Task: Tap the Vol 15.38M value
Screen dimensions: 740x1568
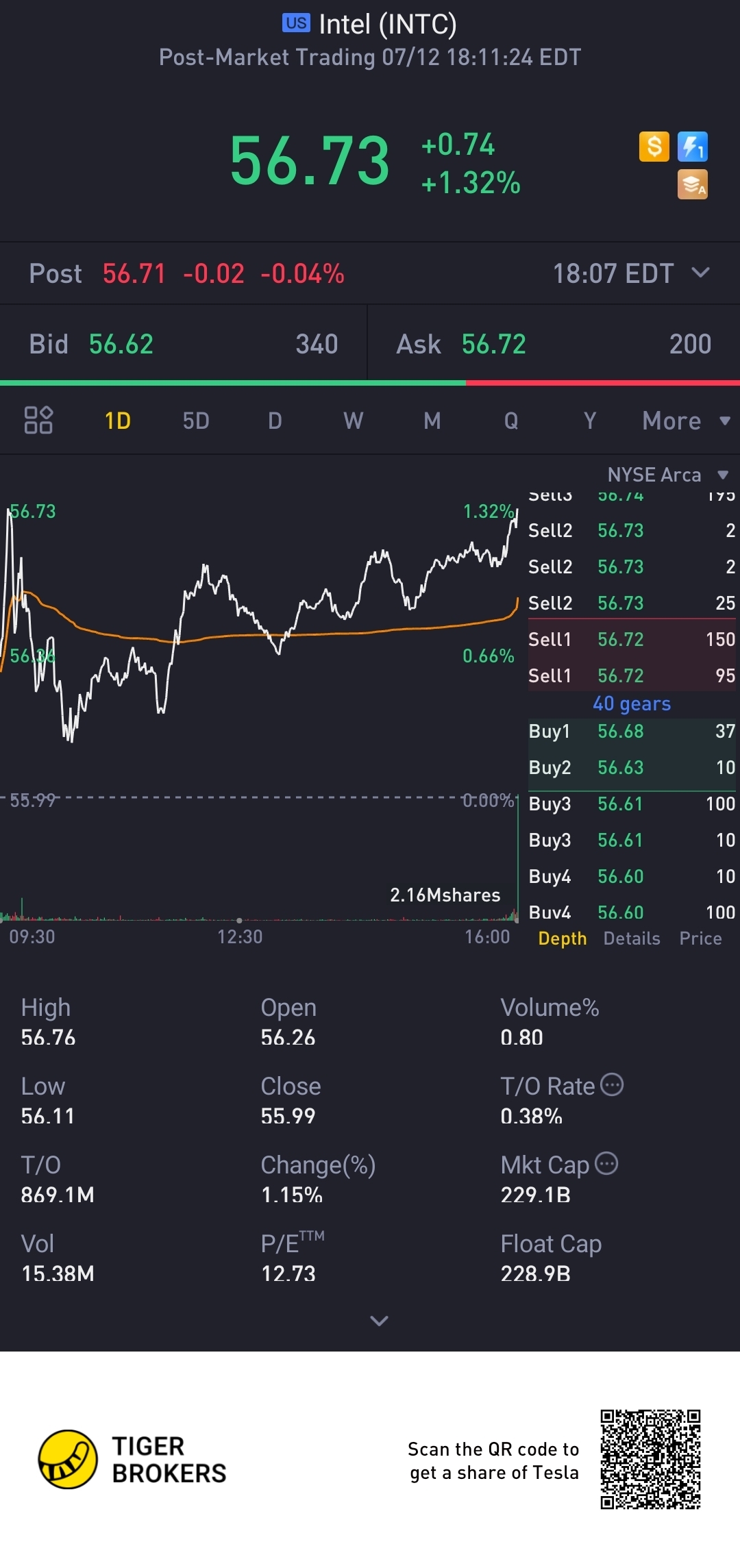Action: coord(58,1273)
